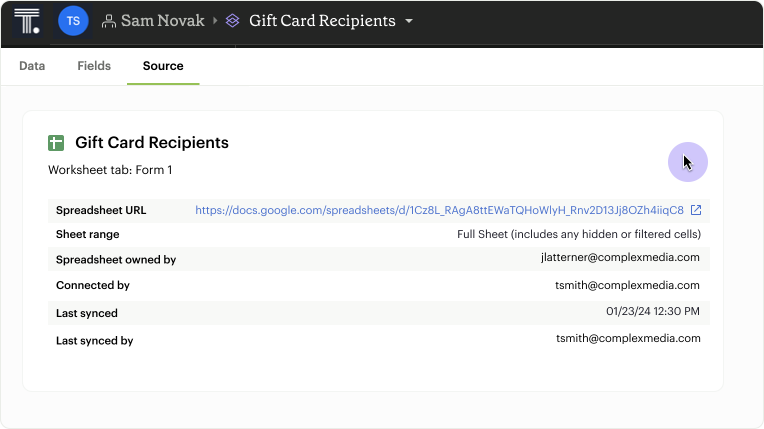Viewport: 764px width, 429px height.
Task: Click the Gift Card Recipients card heading
Action: [x=152, y=143]
